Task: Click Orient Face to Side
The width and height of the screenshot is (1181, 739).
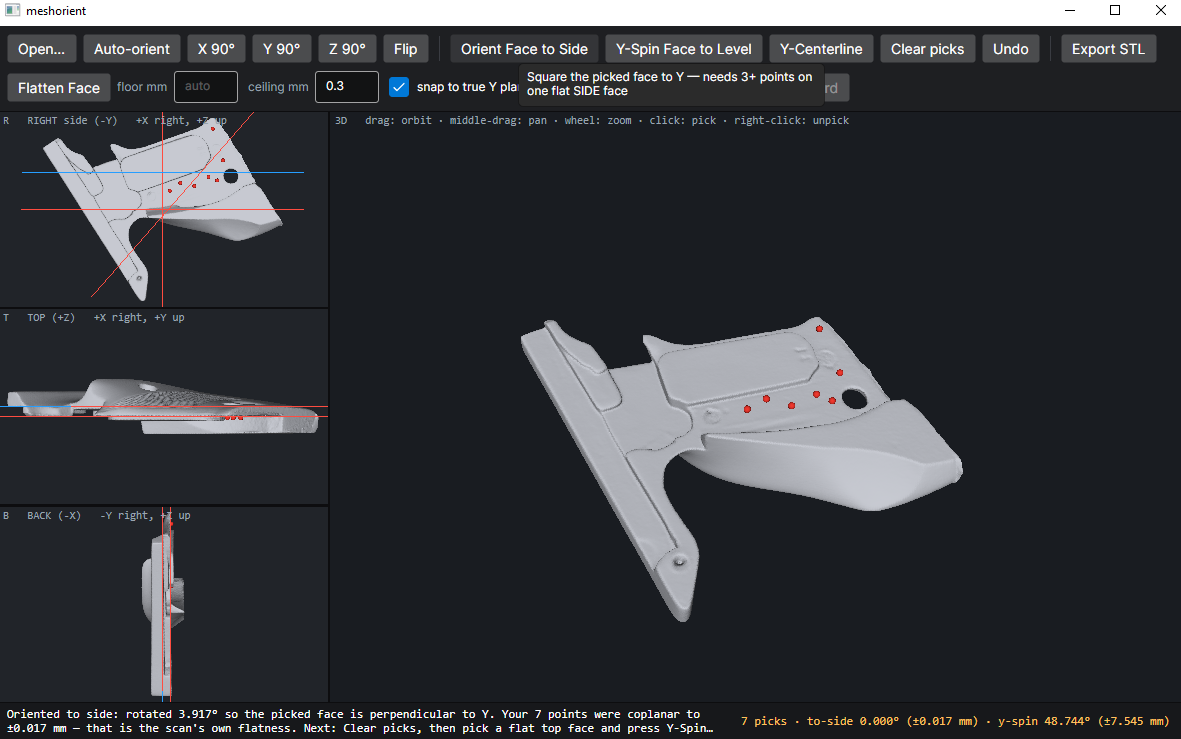Action: (524, 49)
